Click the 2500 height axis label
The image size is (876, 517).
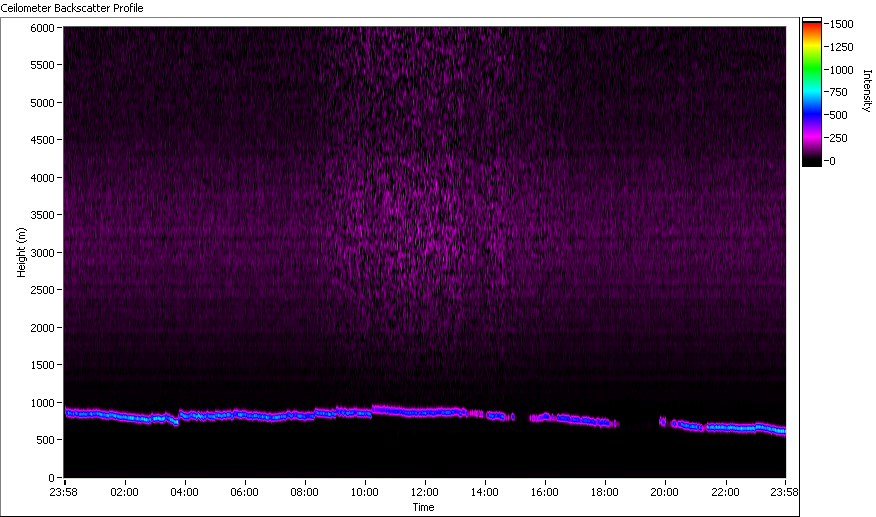coord(42,290)
